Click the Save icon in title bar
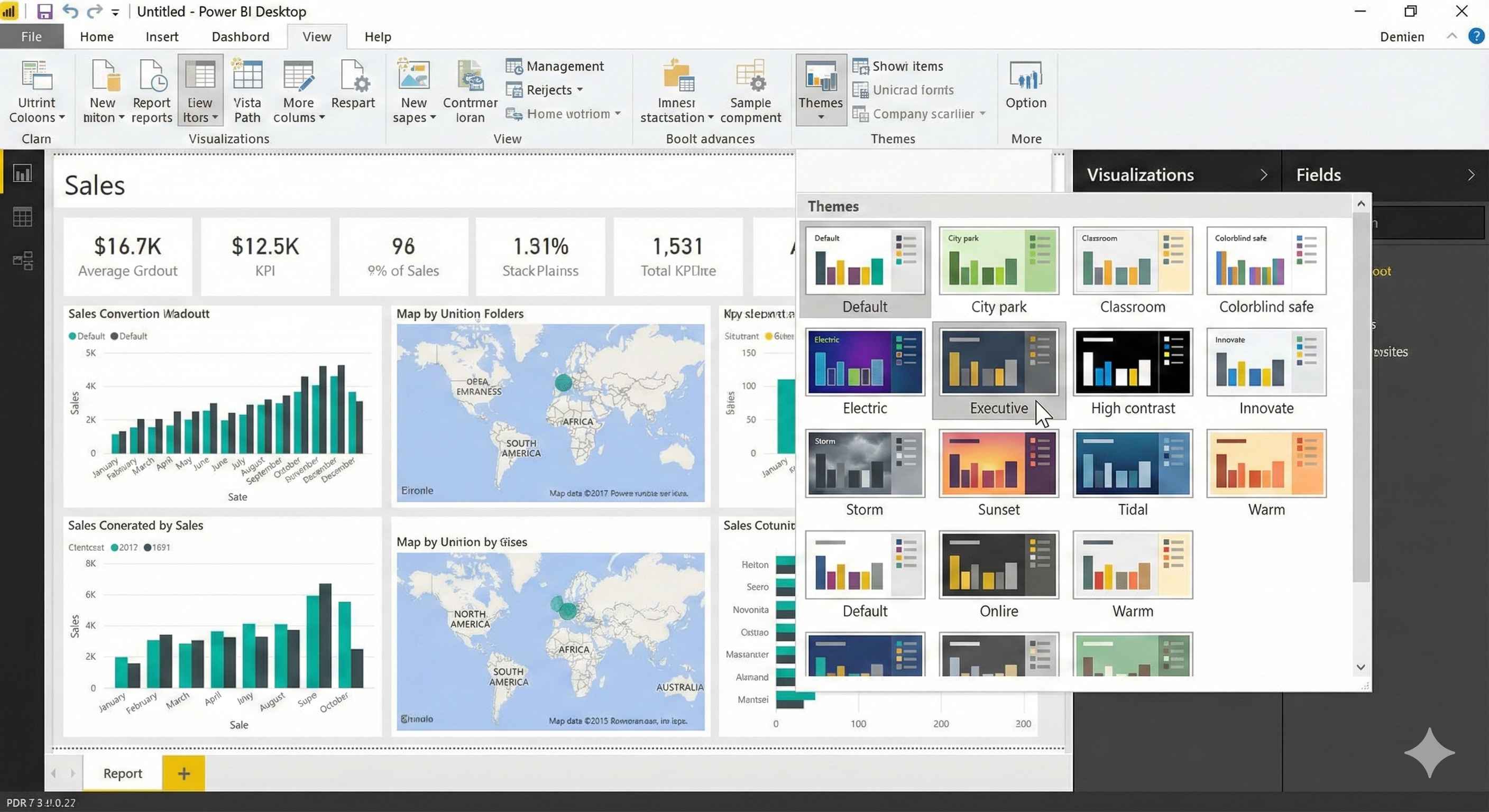This screenshot has width=1489, height=812. (x=44, y=12)
